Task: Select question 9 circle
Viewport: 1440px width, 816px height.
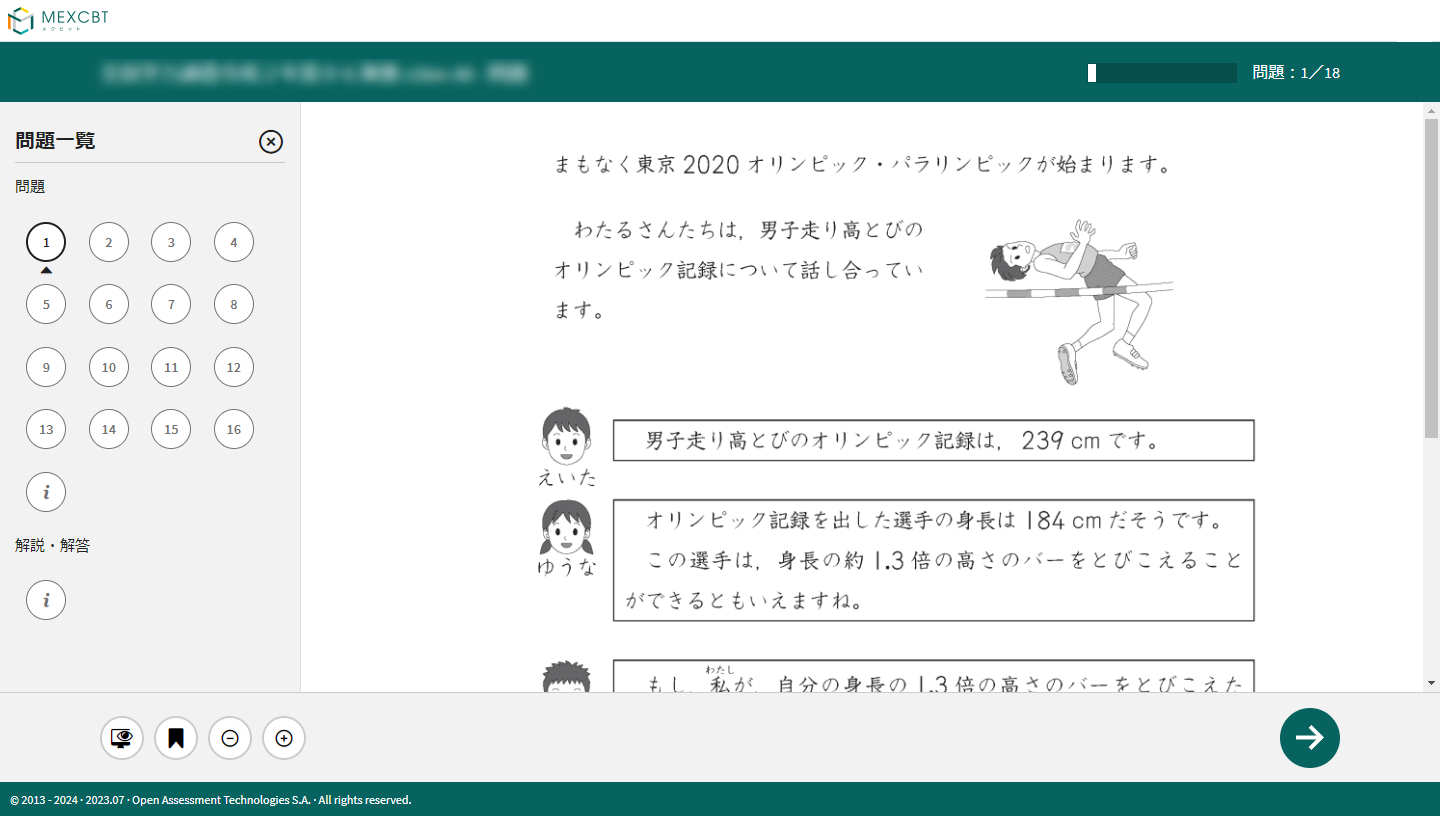Action: click(46, 367)
